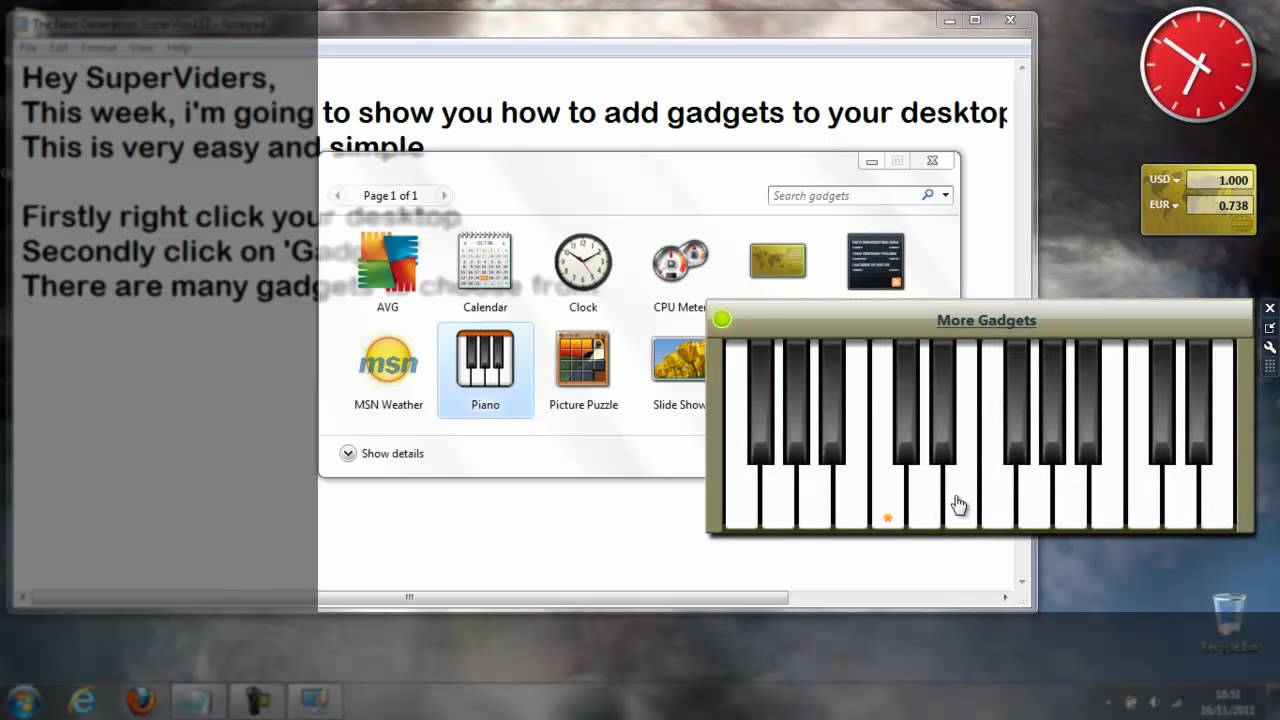1280x720 pixels.
Task: Select the AVG gadget icon
Action: click(x=388, y=262)
